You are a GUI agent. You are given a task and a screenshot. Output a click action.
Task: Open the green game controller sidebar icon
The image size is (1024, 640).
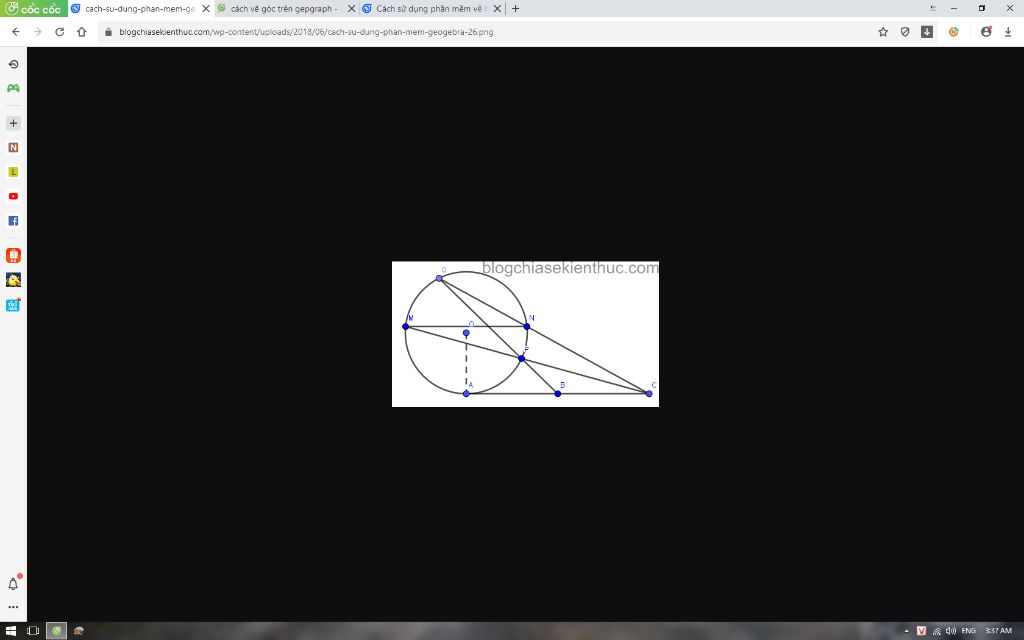tap(13, 88)
